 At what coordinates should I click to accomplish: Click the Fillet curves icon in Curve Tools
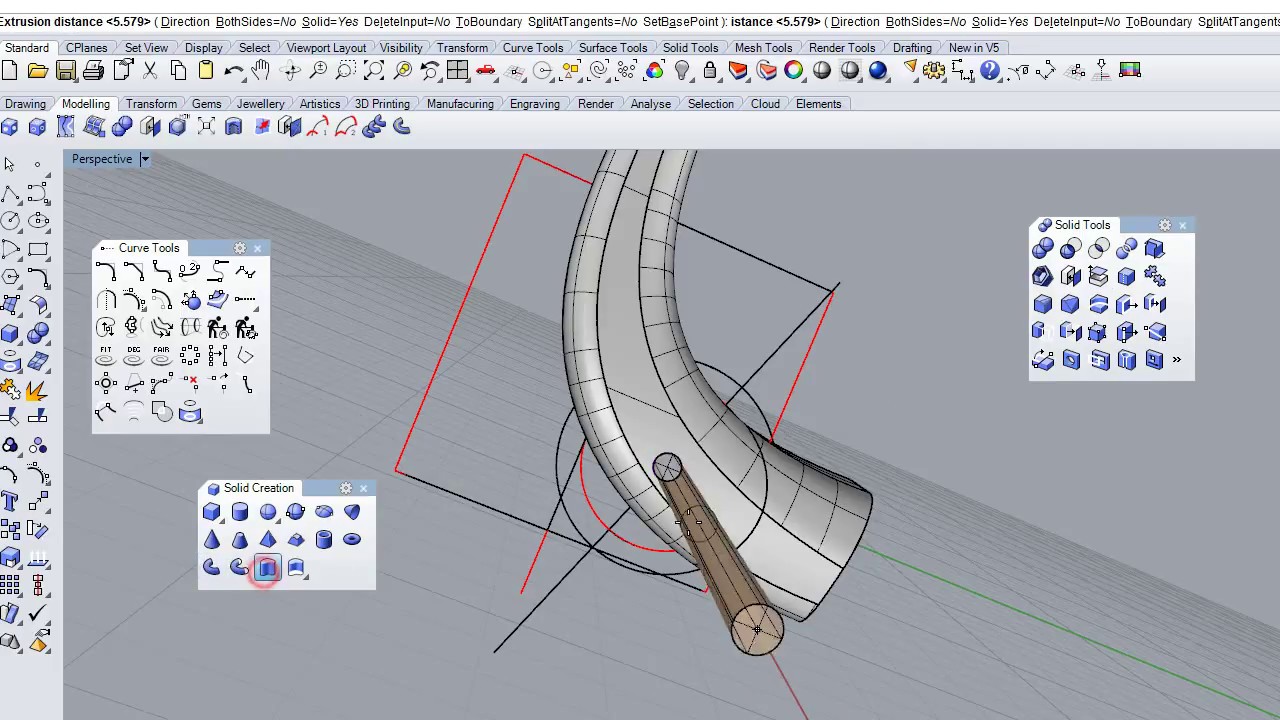pyautogui.click(x=106, y=271)
